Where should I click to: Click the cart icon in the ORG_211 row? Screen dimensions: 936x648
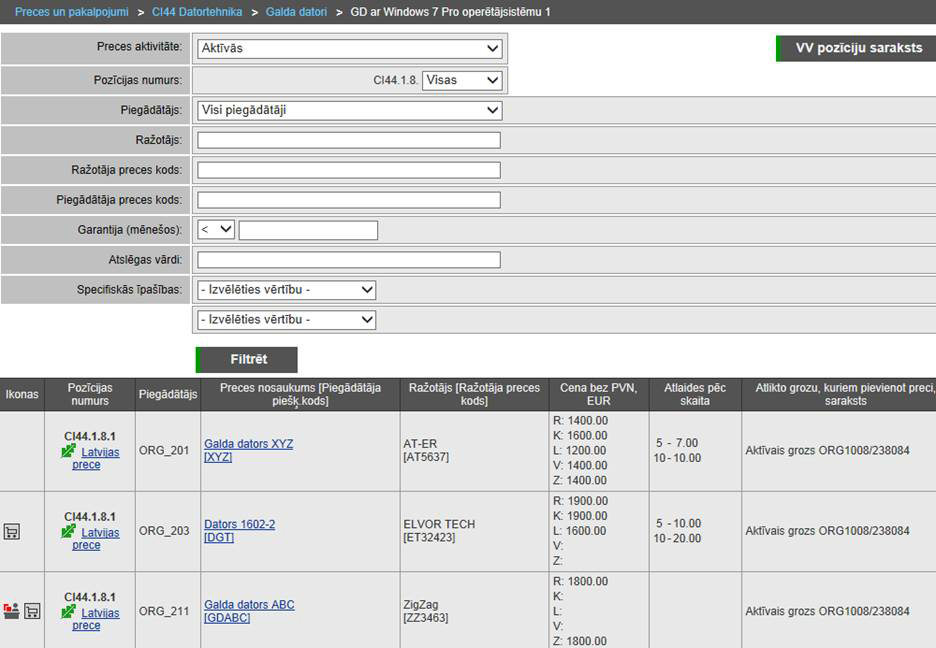click(32, 611)
